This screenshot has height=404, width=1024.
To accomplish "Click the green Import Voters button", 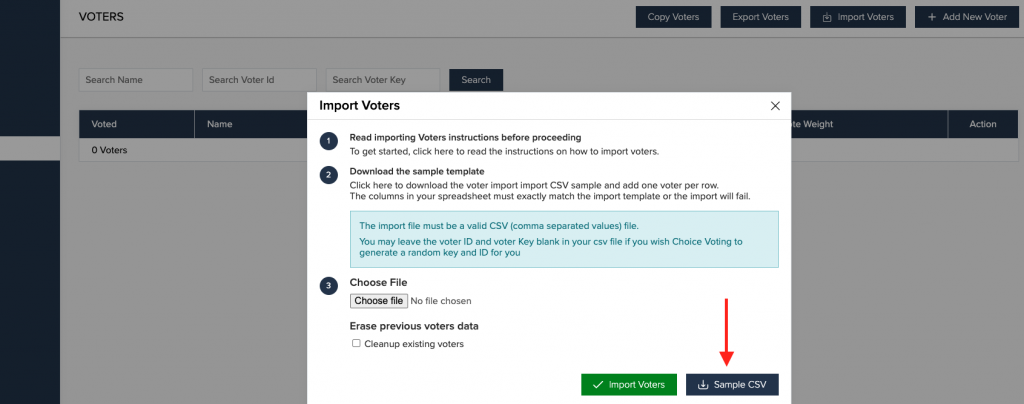I will pos(629,385).
